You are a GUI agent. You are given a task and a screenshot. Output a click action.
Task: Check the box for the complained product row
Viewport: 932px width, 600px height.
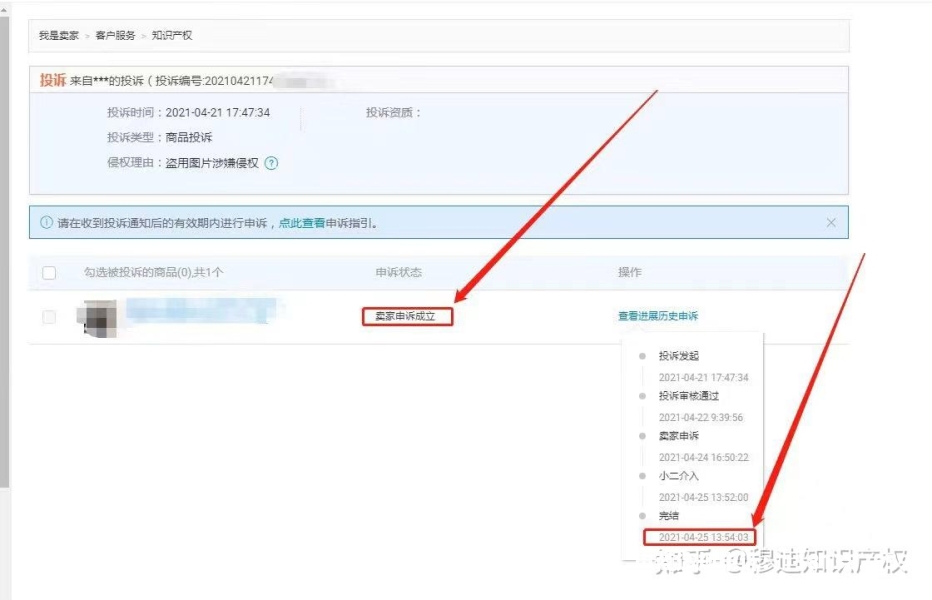click(x=49, y=317)
